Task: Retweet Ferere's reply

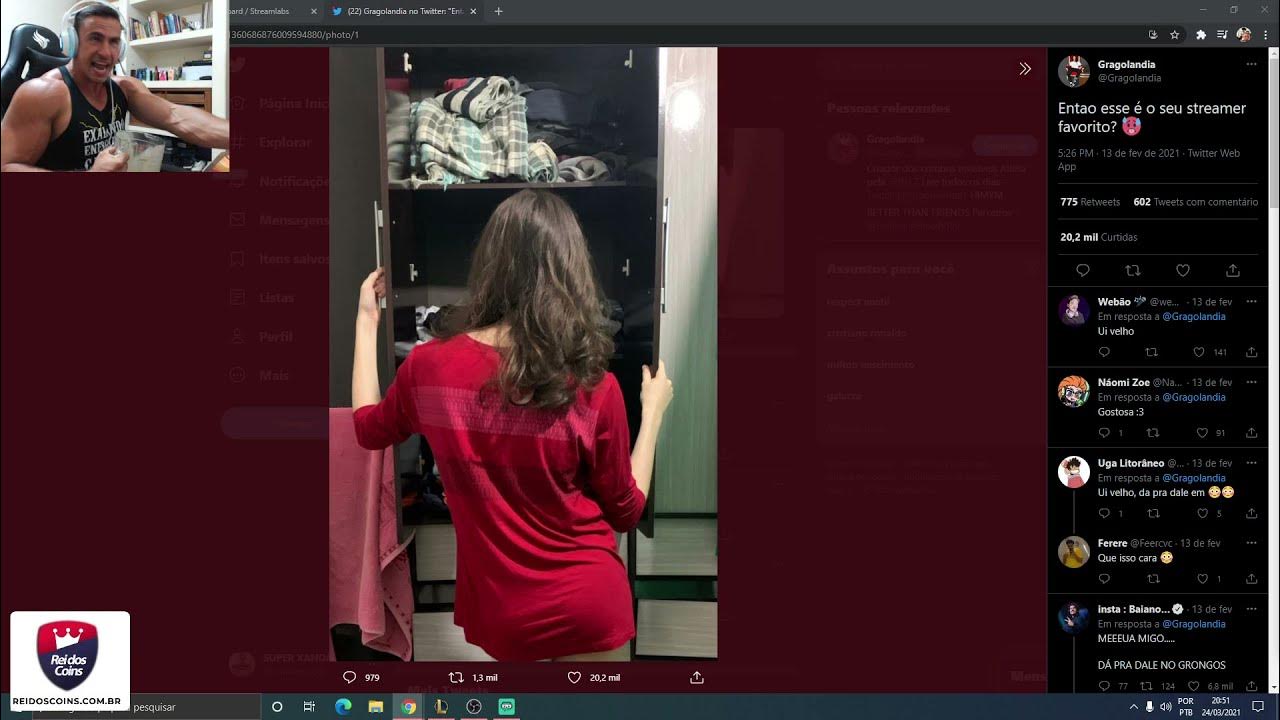Action: [x=1152, y=579]
